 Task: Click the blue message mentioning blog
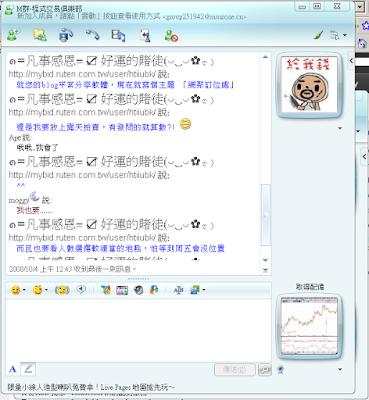pyautogui.click(x=125, y=85)
